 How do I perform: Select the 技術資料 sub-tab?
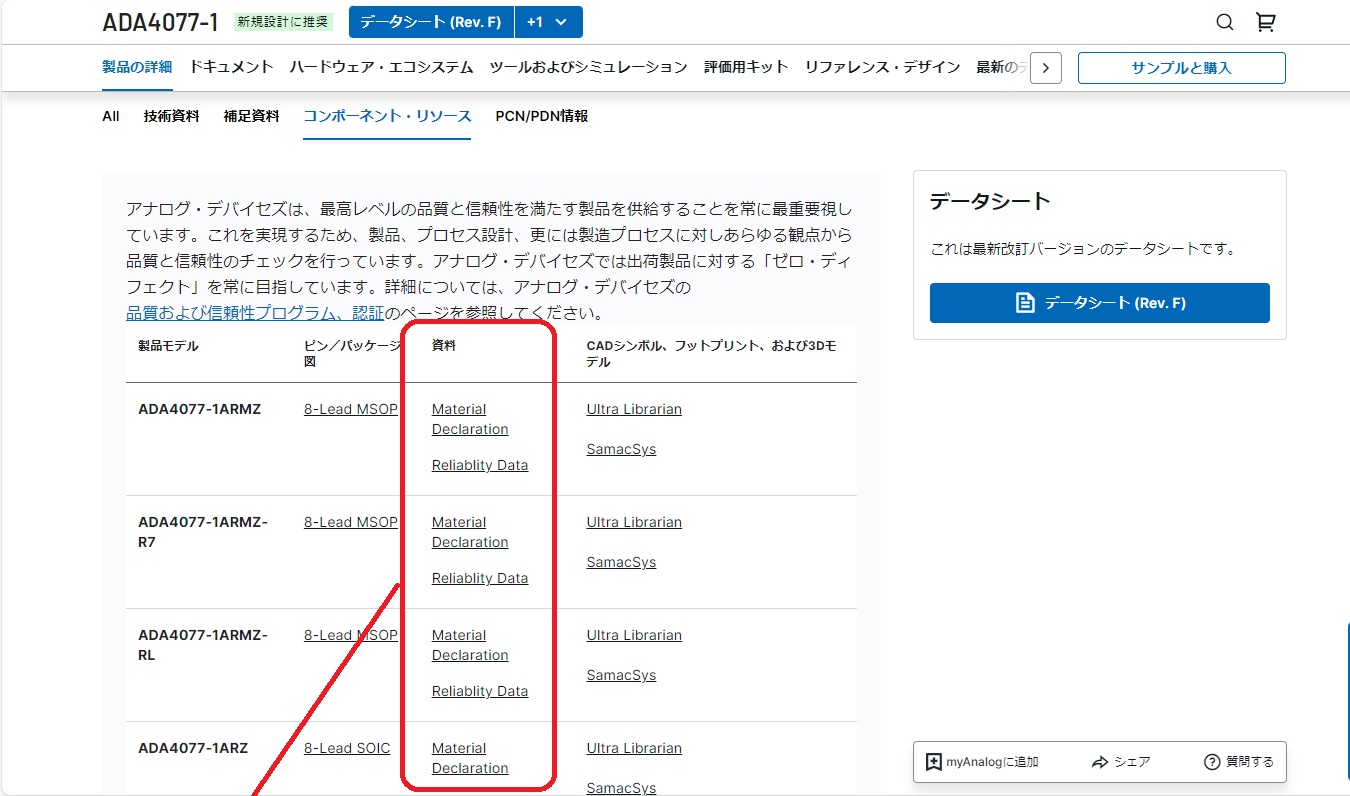pos(171,116)
